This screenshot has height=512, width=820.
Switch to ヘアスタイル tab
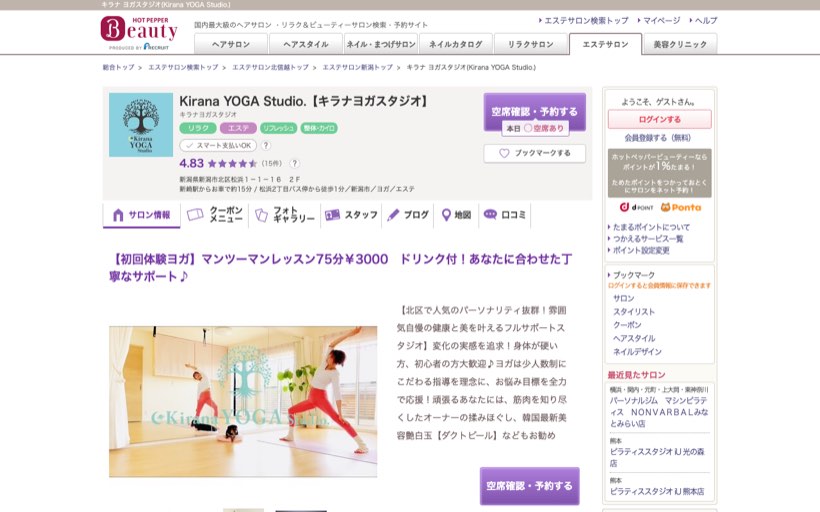tap(306, 44)
